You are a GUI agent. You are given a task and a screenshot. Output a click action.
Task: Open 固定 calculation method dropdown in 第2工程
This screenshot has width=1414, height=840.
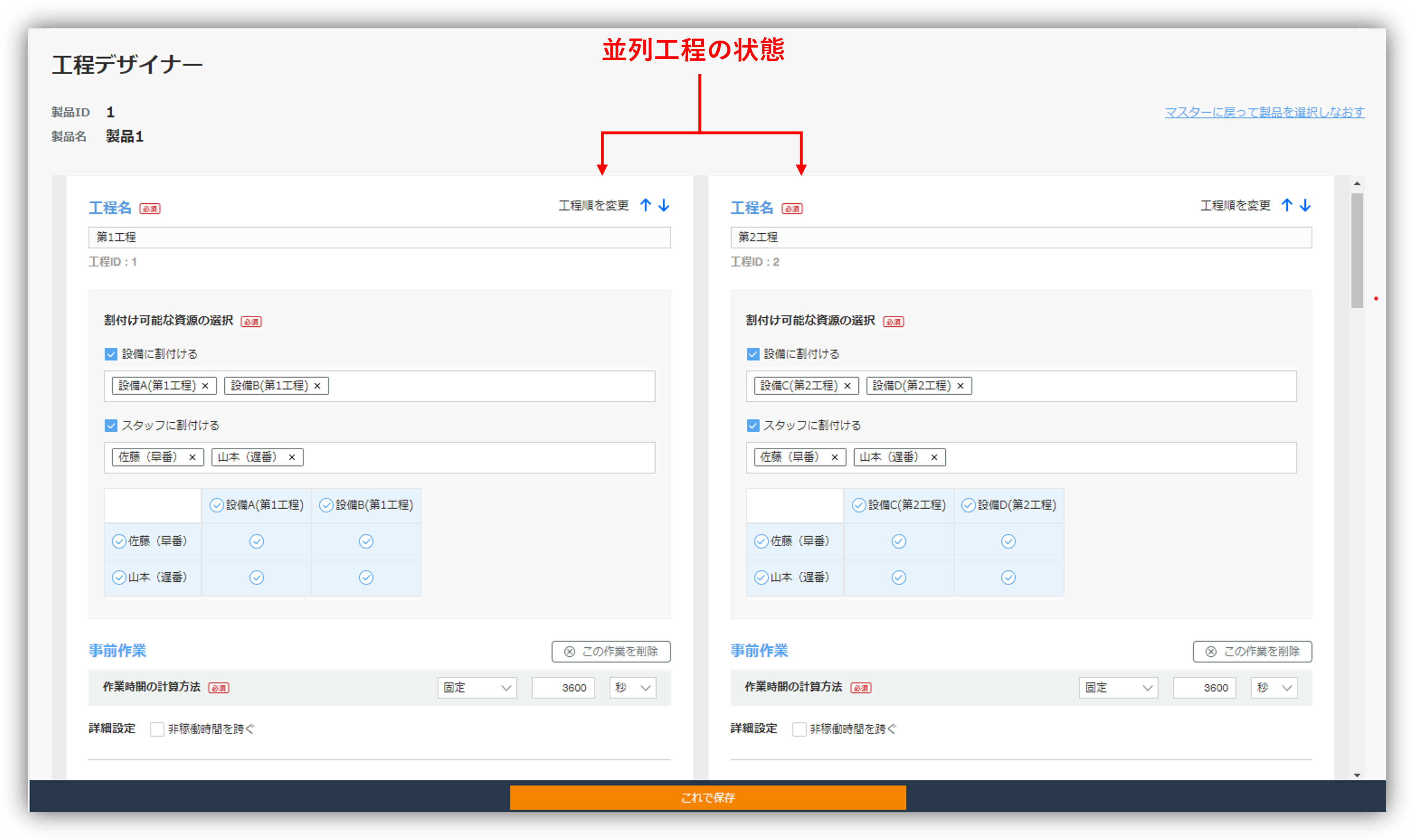1118,688
